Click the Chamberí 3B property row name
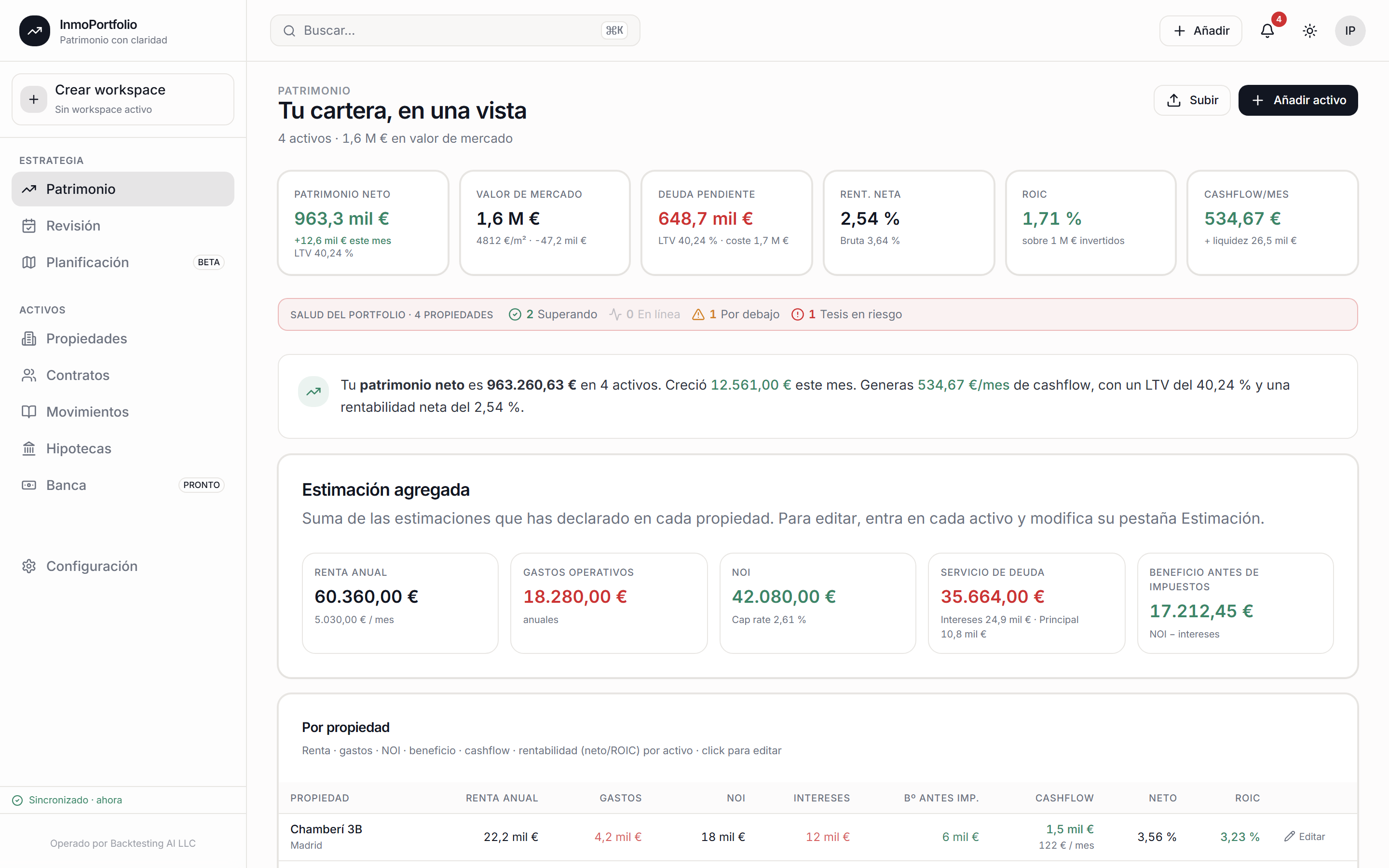1389x868 pixels. pos(326,829)
